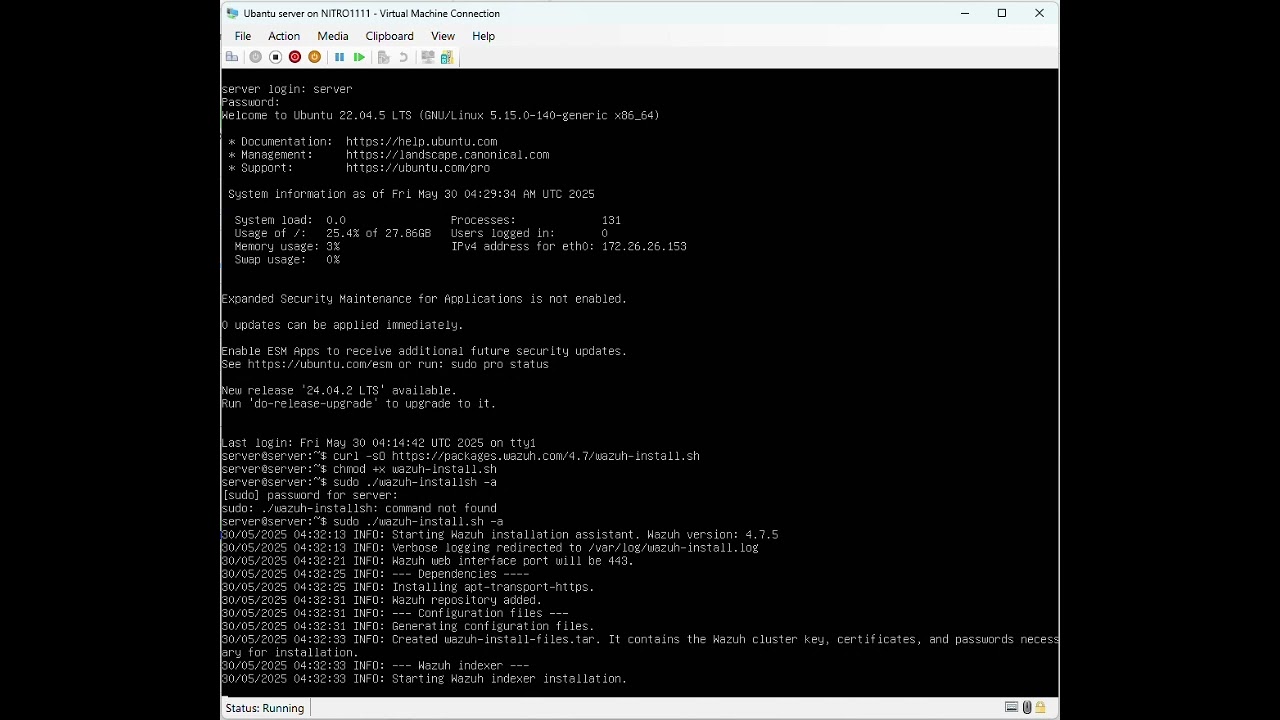Open the Media menu
The image size is (1280, 720).
pos(333,36)
